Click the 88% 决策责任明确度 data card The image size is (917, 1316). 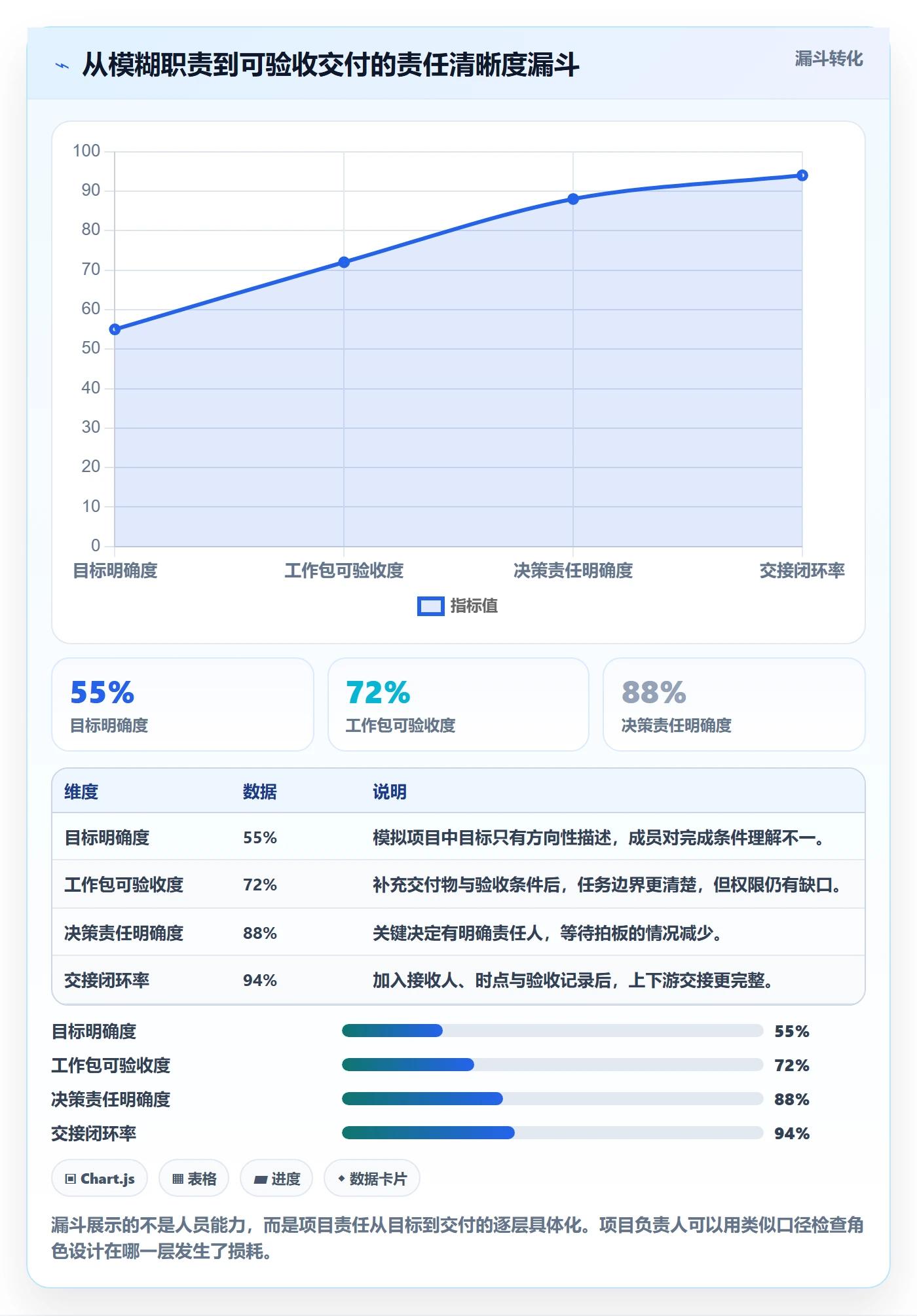(x=734, y=704)
